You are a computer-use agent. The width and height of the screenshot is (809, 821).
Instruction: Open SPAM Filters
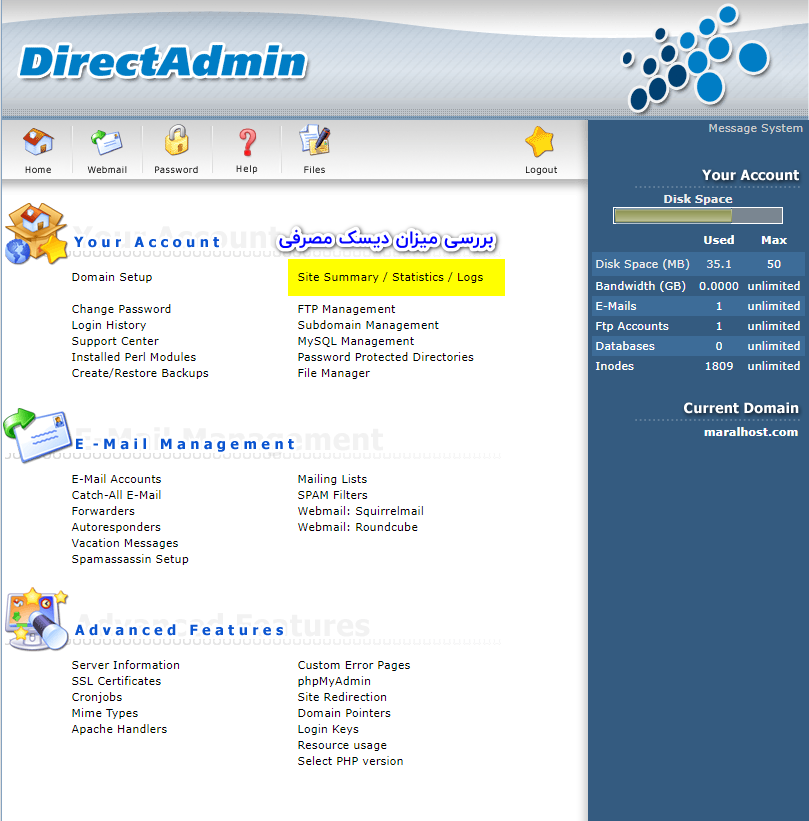[333, 495]
